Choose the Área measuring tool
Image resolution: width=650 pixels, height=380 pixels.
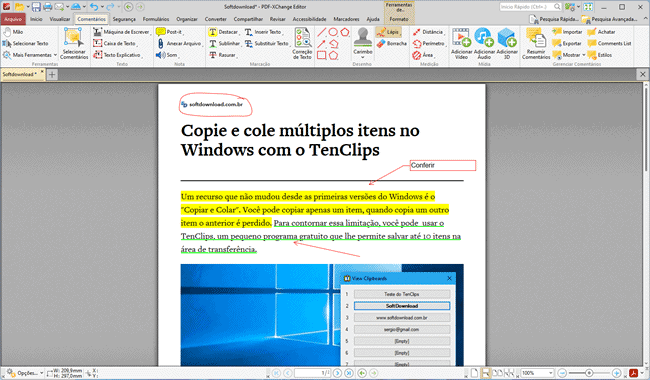click(x=424, y=55)
